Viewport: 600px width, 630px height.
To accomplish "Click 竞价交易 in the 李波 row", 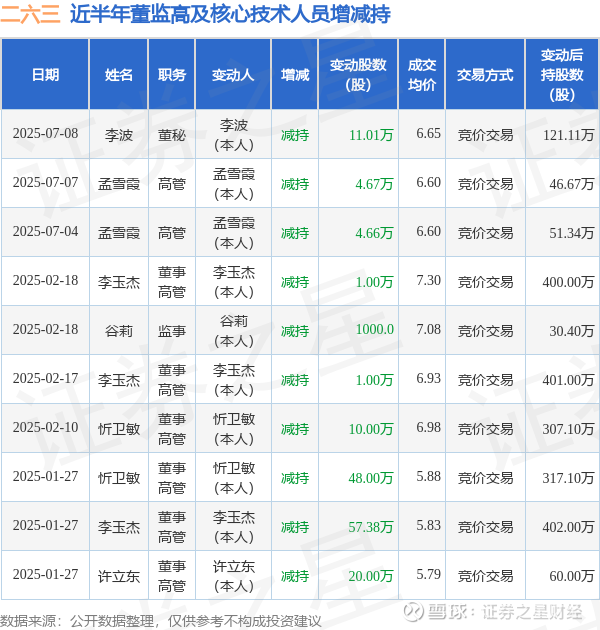I will tap(485, 135).
